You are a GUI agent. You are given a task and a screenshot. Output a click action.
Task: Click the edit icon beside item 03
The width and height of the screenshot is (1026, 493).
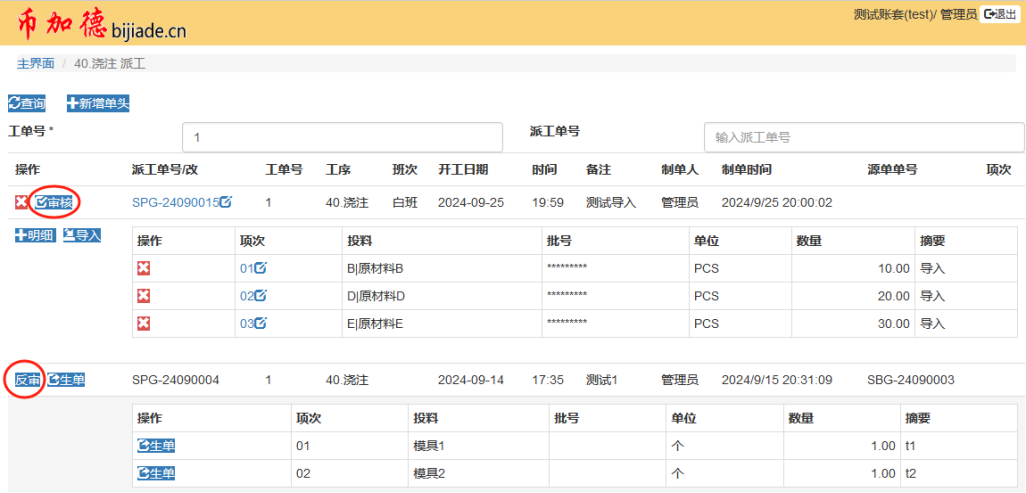click(x=261, y=323)
